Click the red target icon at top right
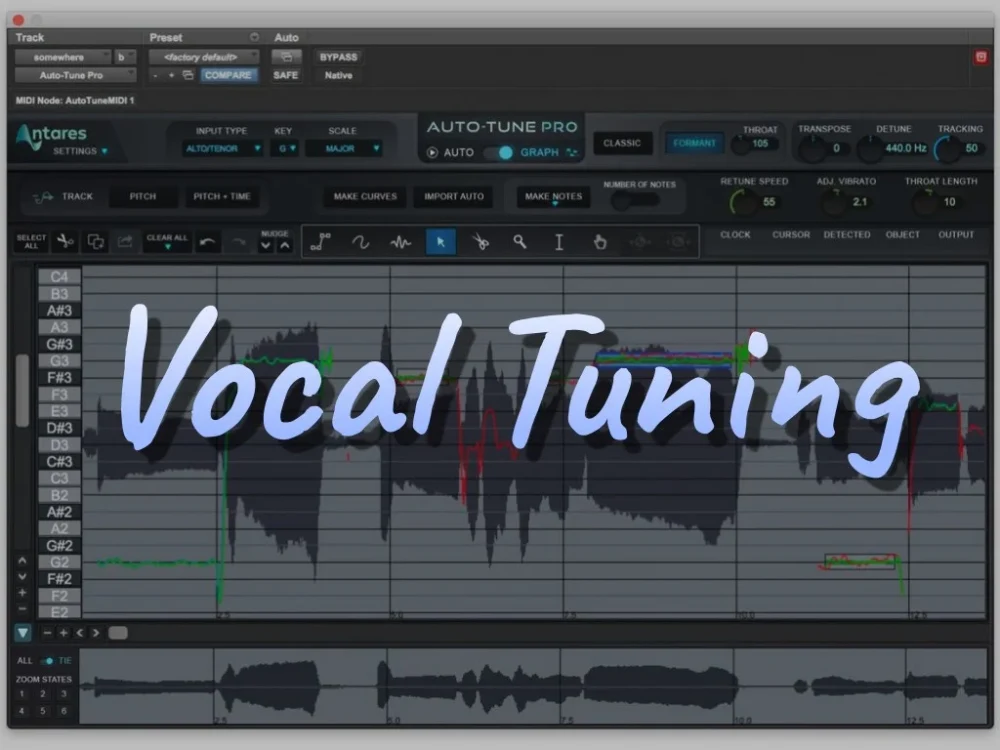Image resolution: width=1000 pixels, height=750 pixels. coord(981,57)
